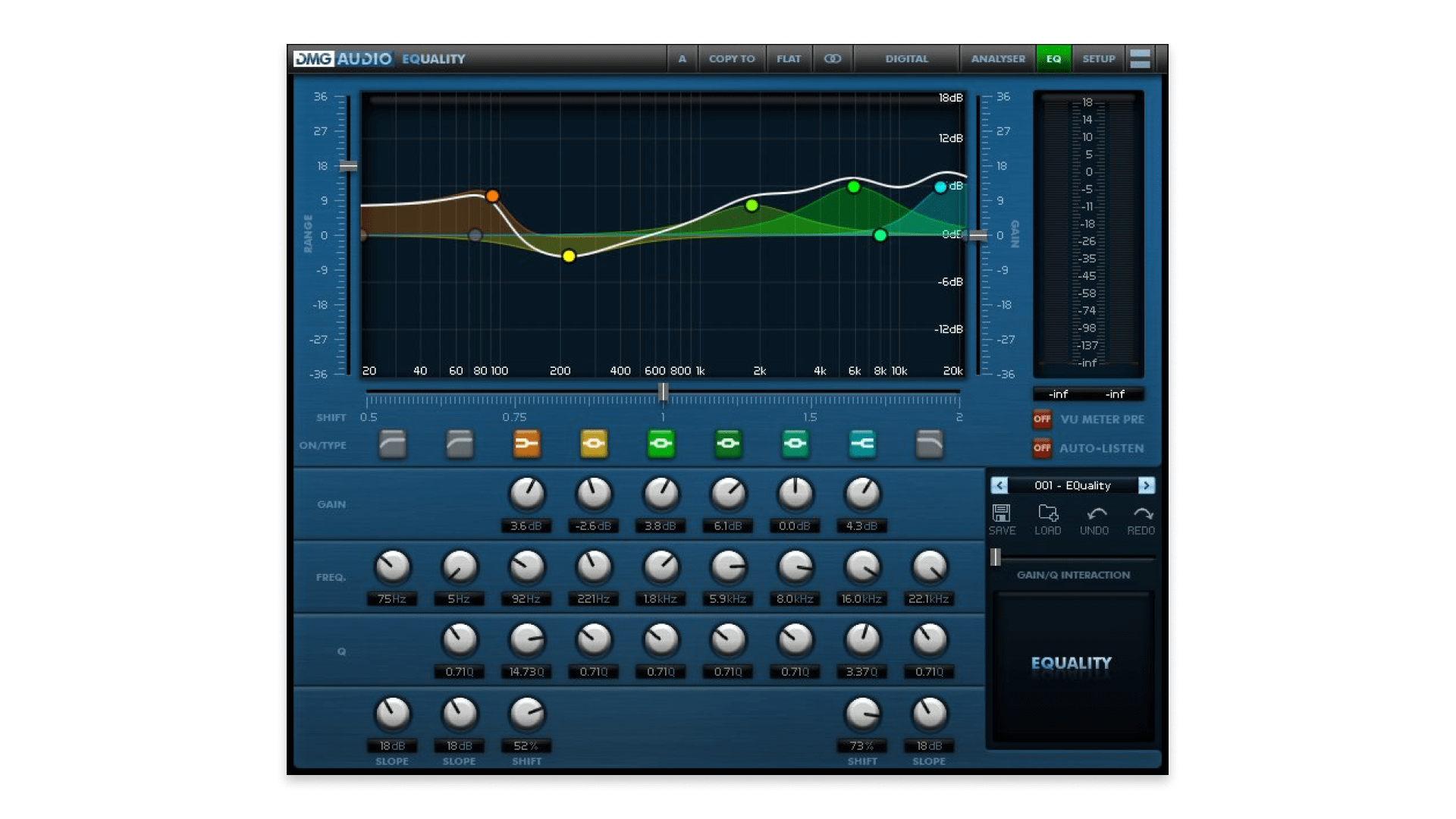The image size is (1456, 819).
Task: Click the second grey high-pass band type button
Action: [x=460, y=444]
